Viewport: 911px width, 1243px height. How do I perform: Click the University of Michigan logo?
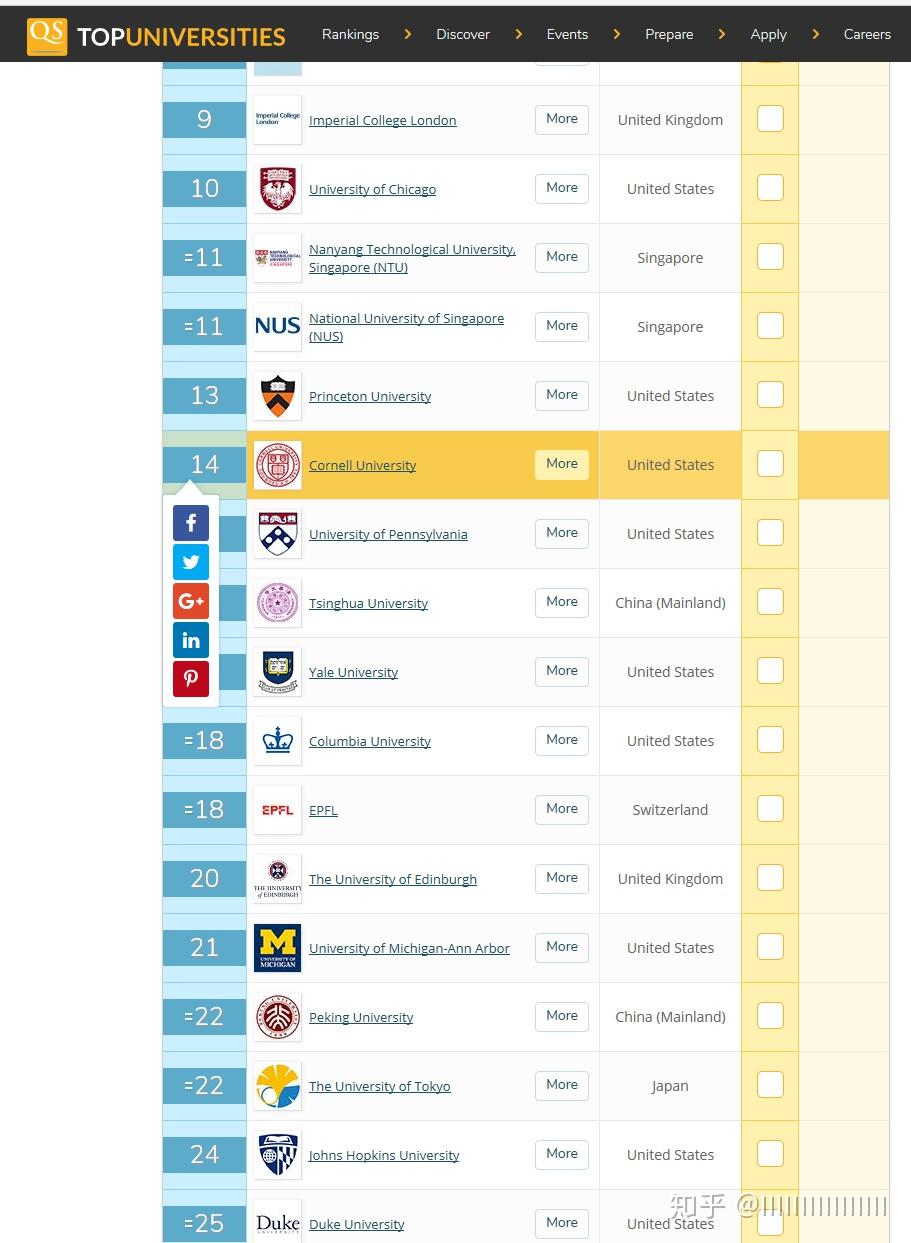277,947
